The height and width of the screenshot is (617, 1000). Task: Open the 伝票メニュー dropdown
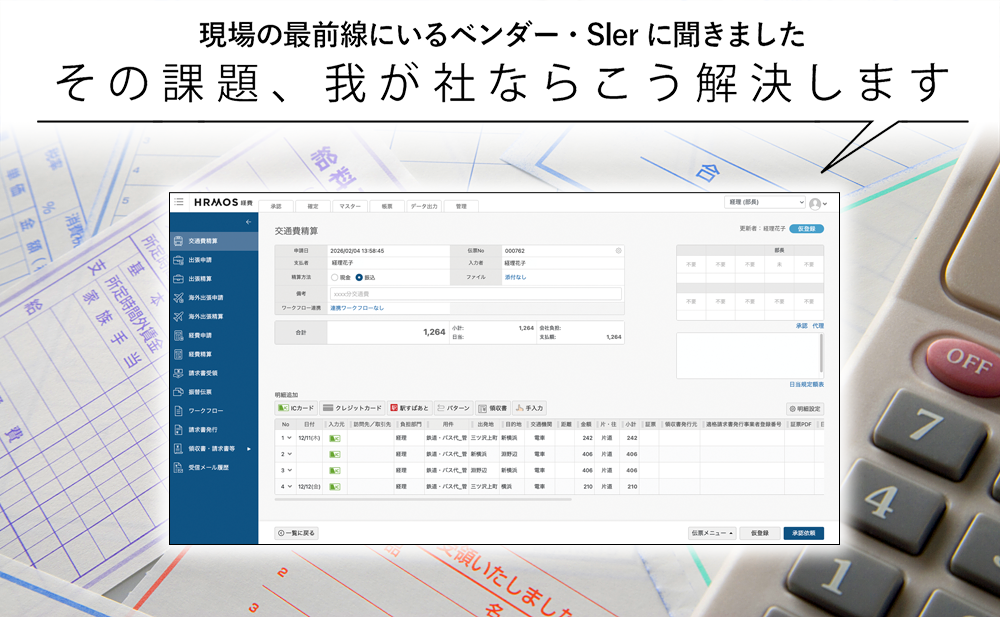710,532
